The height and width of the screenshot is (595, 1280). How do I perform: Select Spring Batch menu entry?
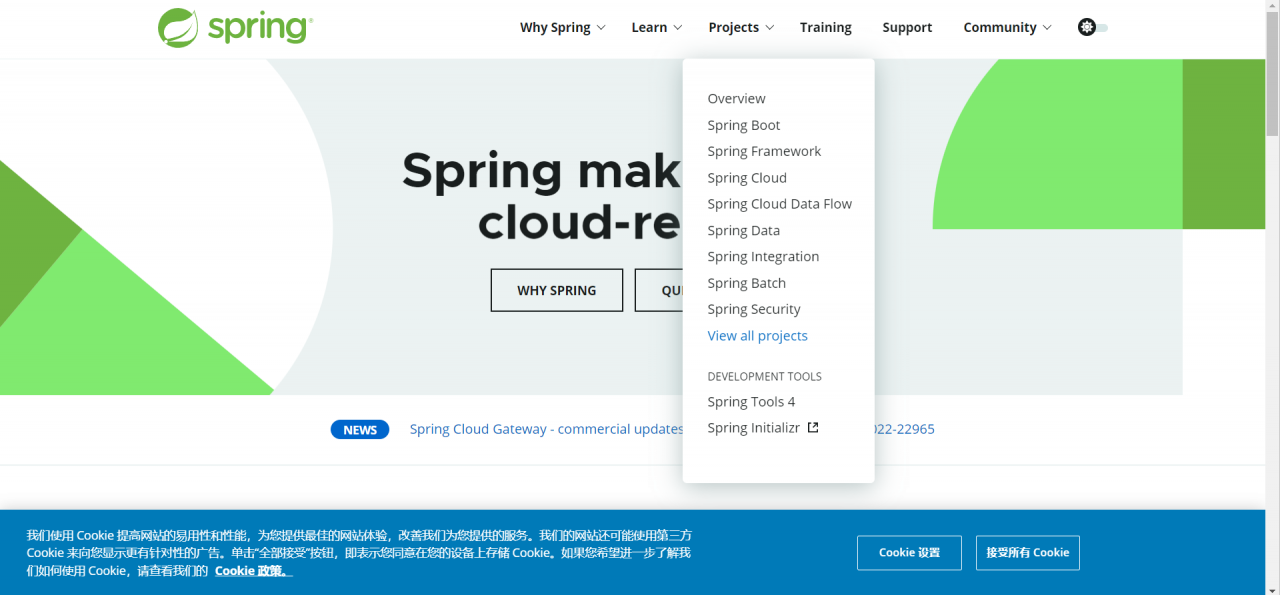[747, 283]
